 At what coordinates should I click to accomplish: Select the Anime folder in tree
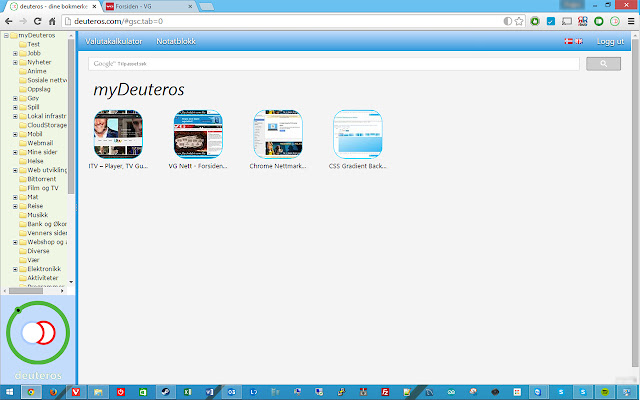point(37,71)
